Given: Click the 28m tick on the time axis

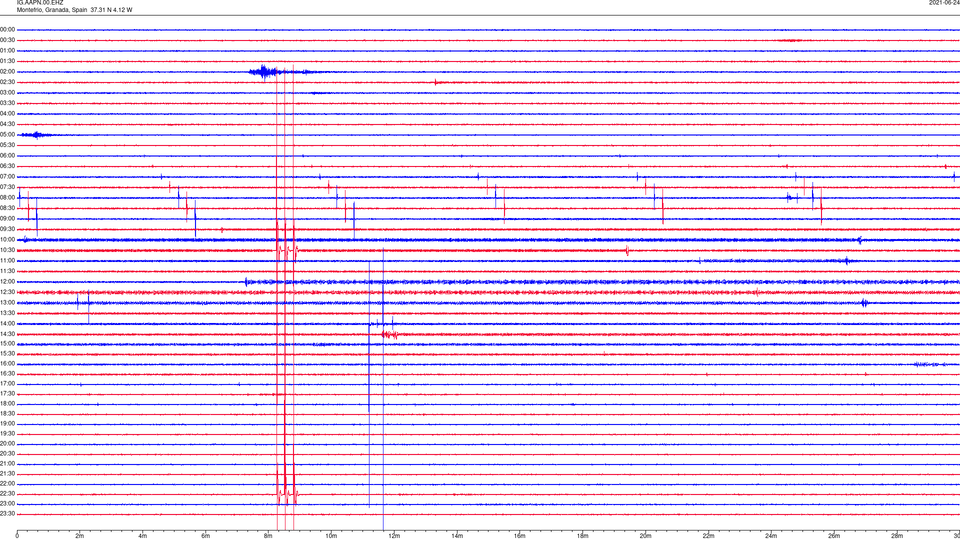Looking at the screenshot, I should (897, 536).
